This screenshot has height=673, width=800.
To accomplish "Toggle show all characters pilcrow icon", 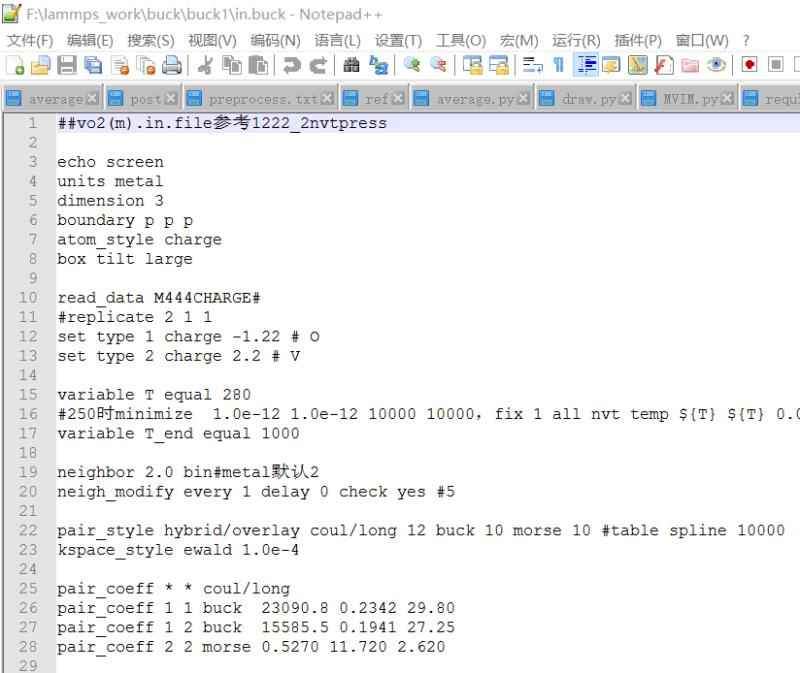I will coord(559,65).
